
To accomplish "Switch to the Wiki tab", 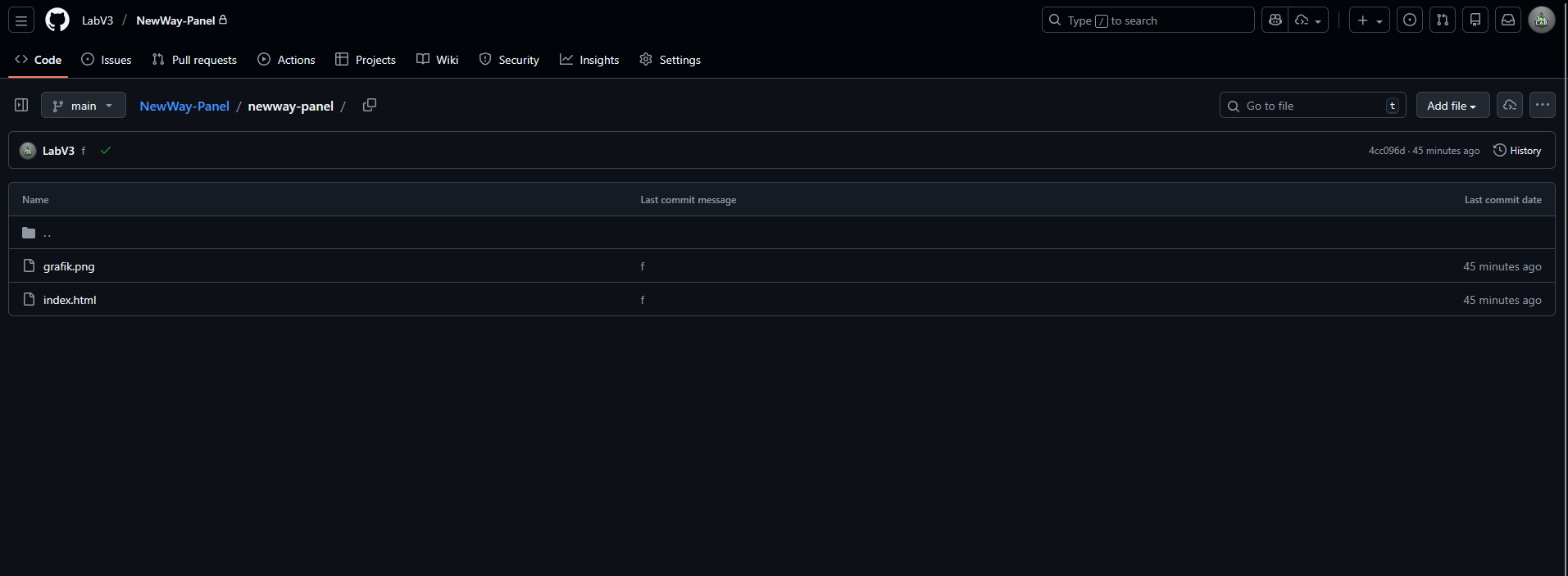I will (x=438, y=60).
